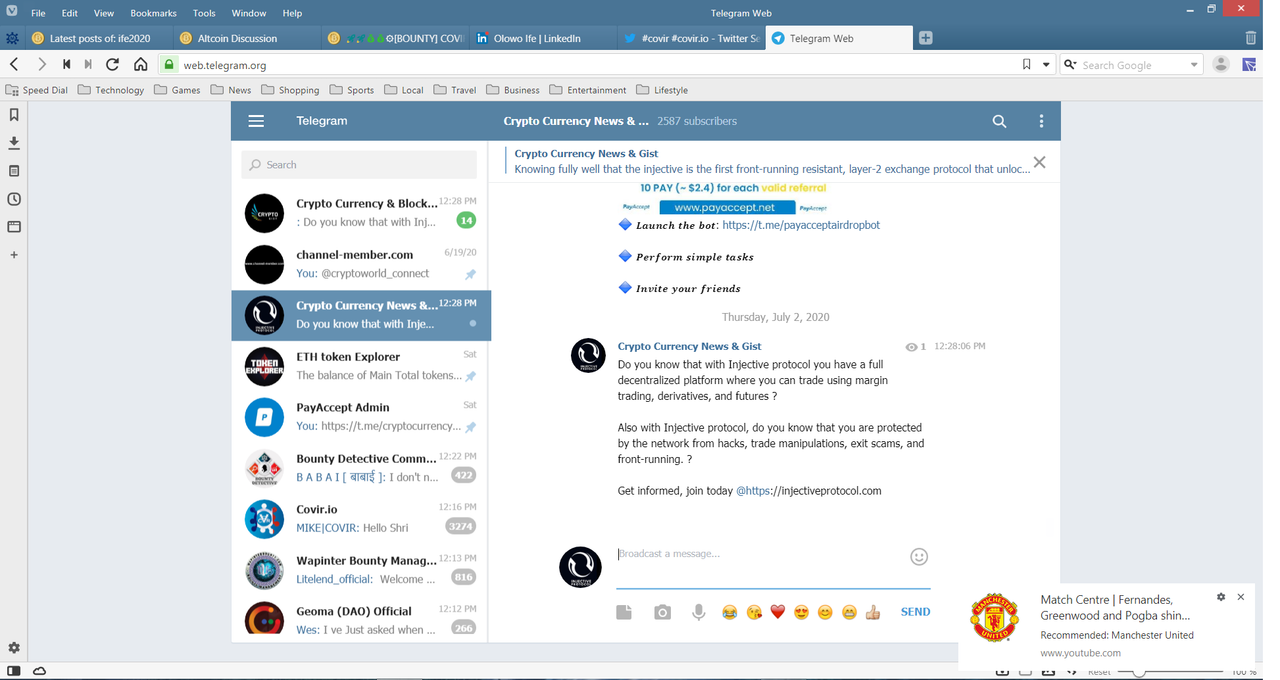The height and width of the screenshot is (680, 1280).
Task: Open the emoji picker smiley icon
Action: [919, 557]
